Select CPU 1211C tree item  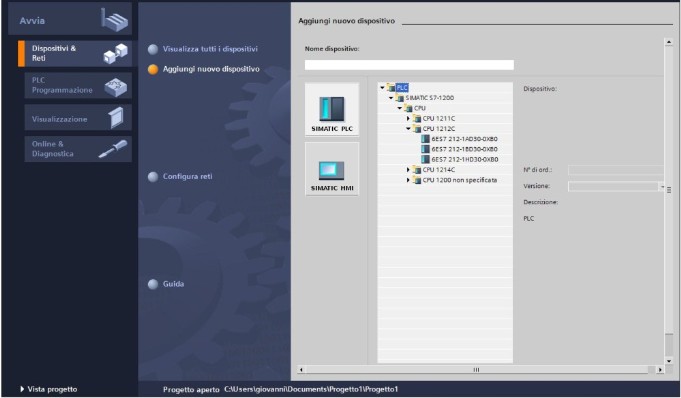(439, 119)
